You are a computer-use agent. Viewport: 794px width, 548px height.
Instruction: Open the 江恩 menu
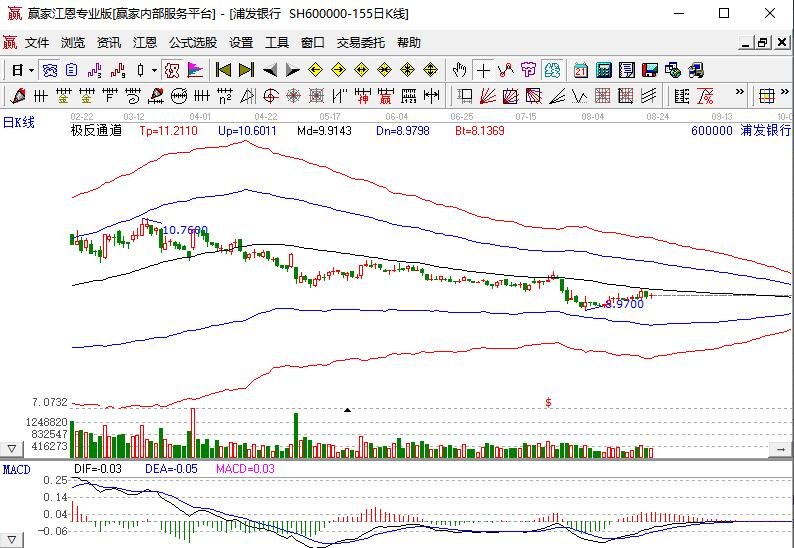click(145, 43)
